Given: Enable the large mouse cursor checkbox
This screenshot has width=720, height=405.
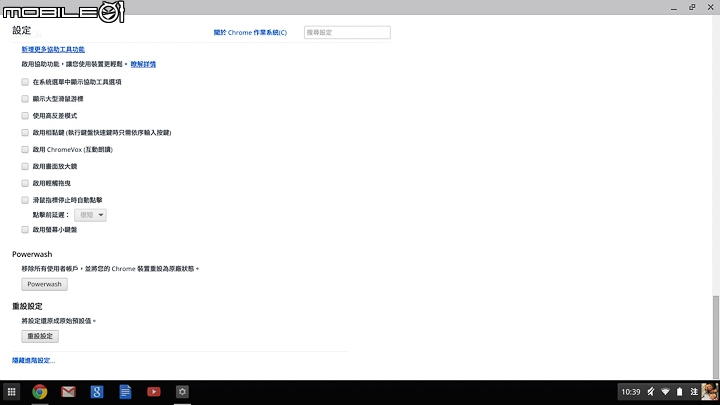Looking at the screenshot, I should (25, 99).
